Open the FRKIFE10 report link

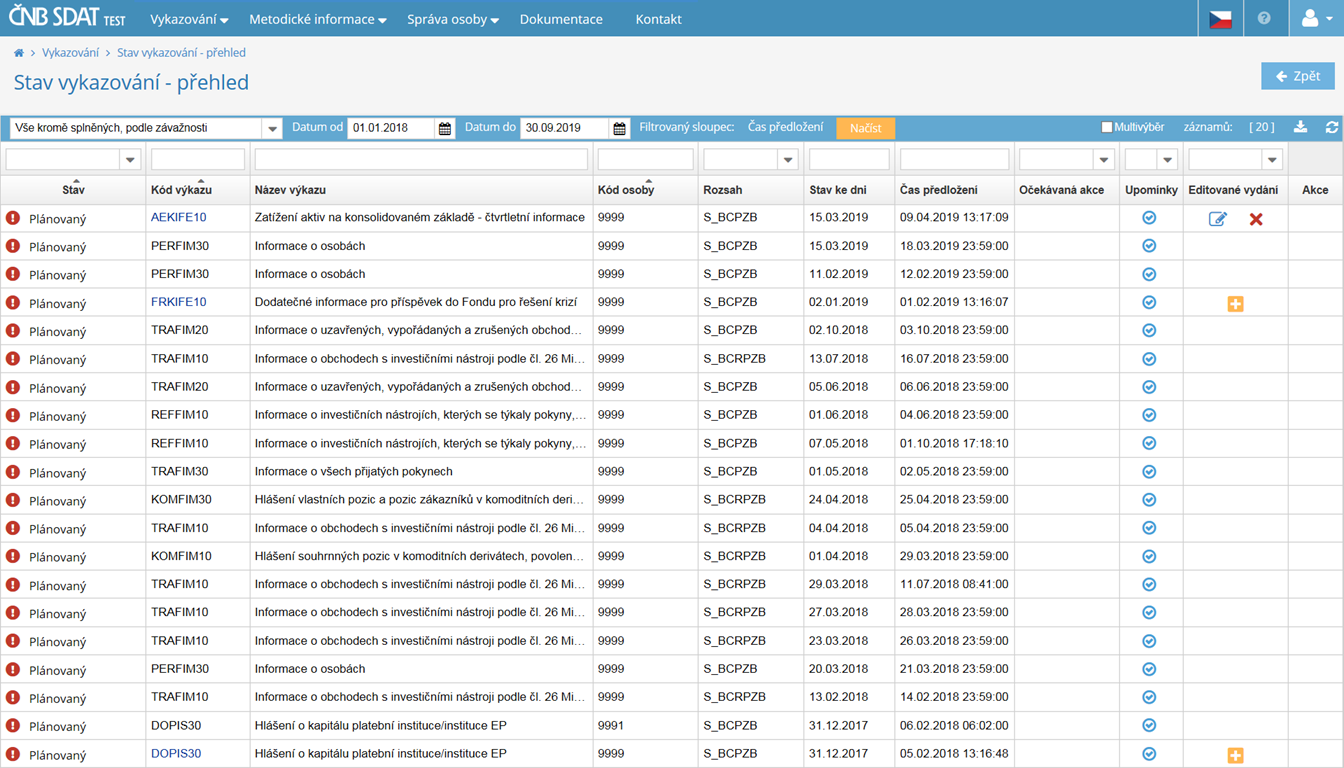(x=179, y=302)
